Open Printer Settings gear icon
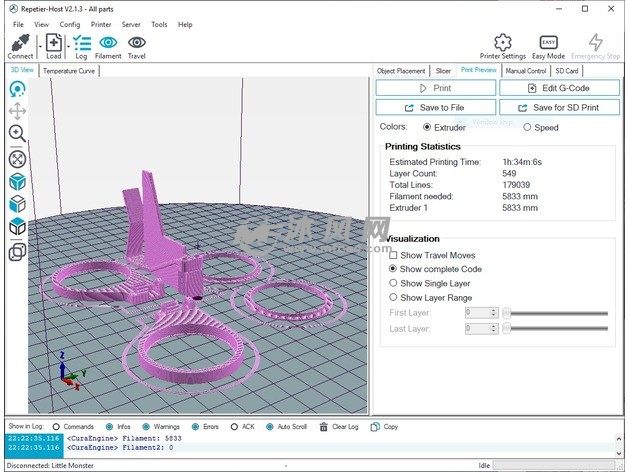The height and width of the screenshot is (472, 628). [x=503, y=43]
